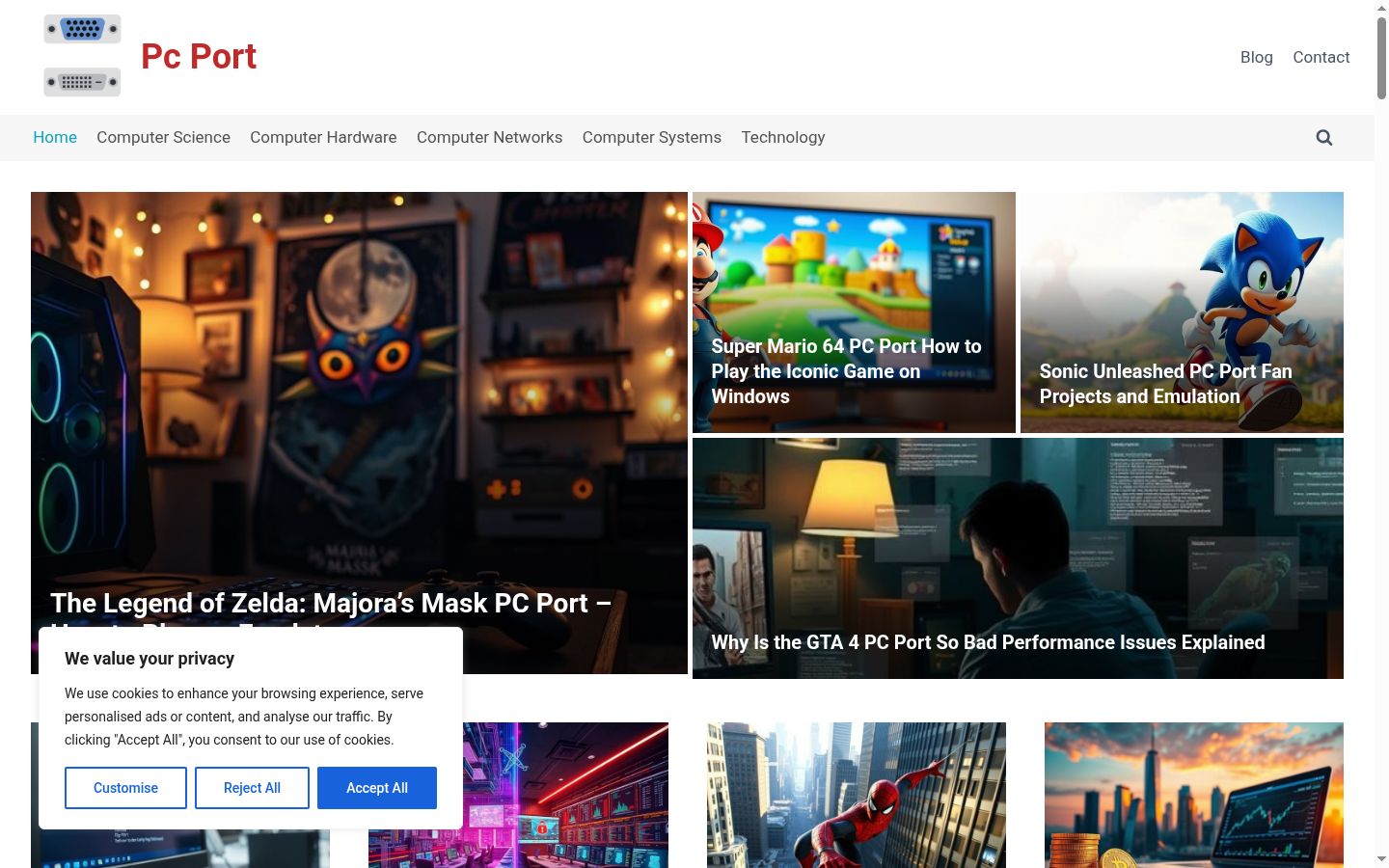Open the Contact link in header

[1321, 57]
